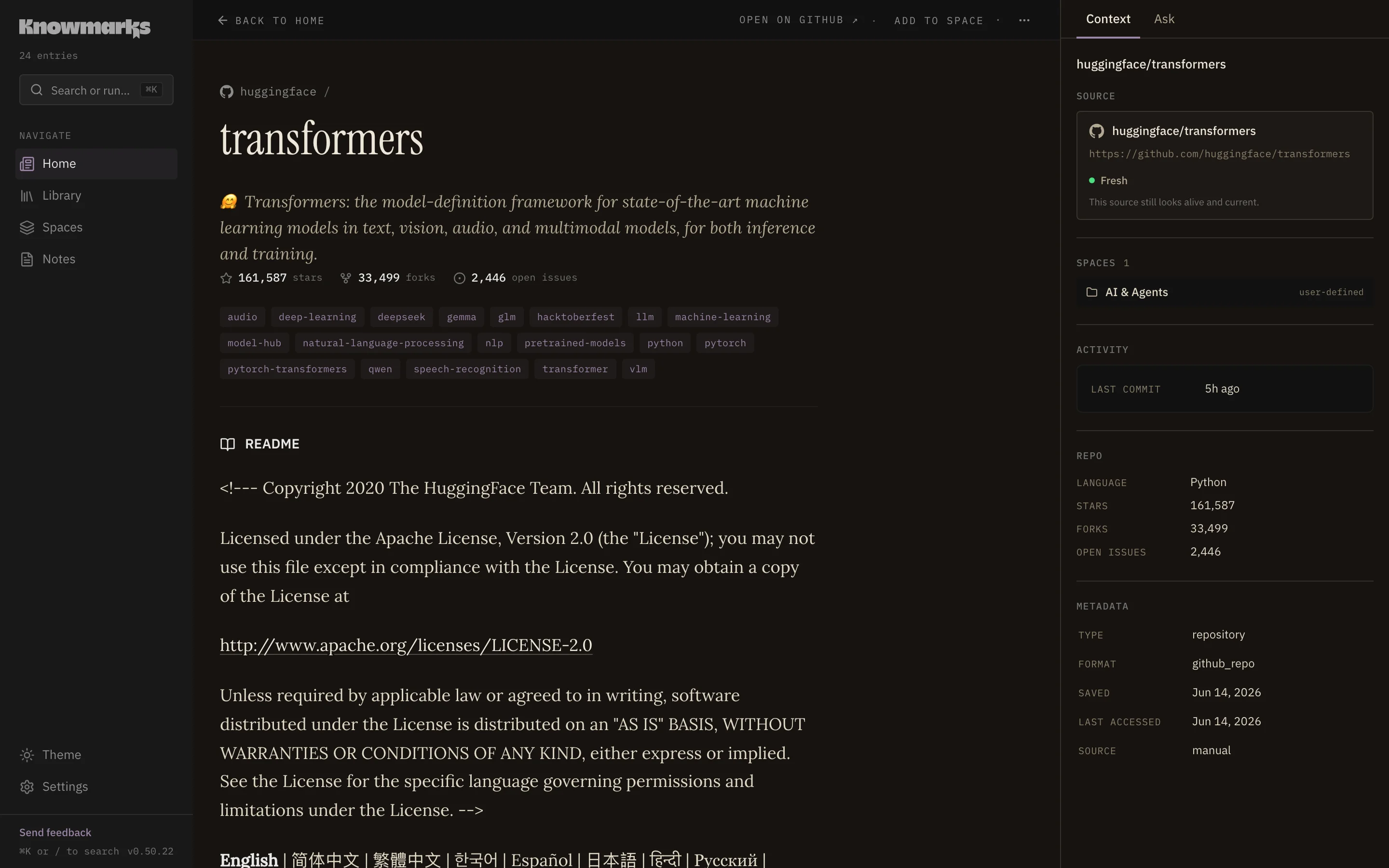1389x868 pixels.
Task: Click the green Fresh status dot
Action: (x=1092, y=180)
